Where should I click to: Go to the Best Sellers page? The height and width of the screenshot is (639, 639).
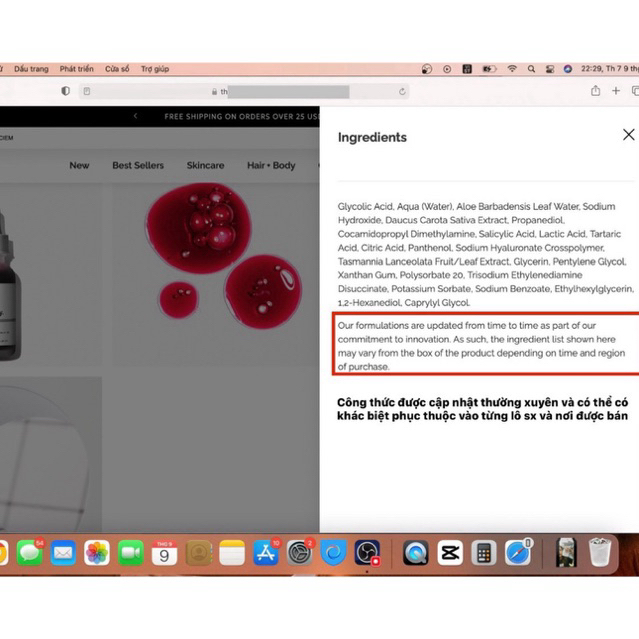click(x=138, y=165)
